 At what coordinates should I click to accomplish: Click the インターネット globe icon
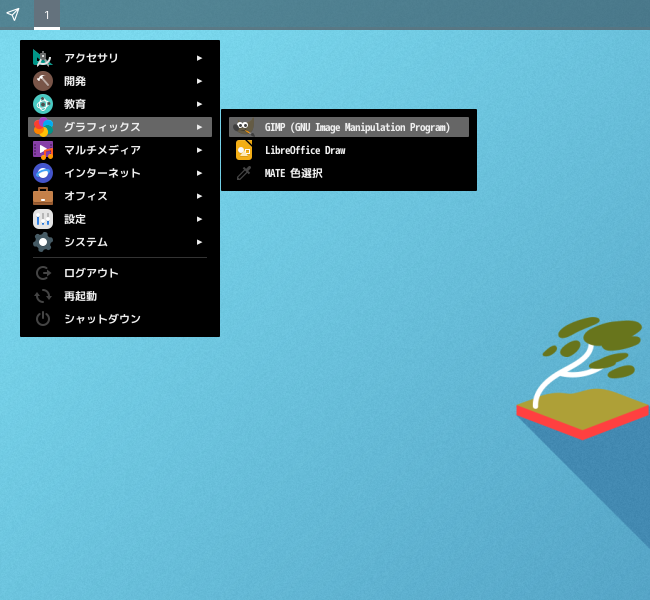pyautogui.click(x=43, y=173)
